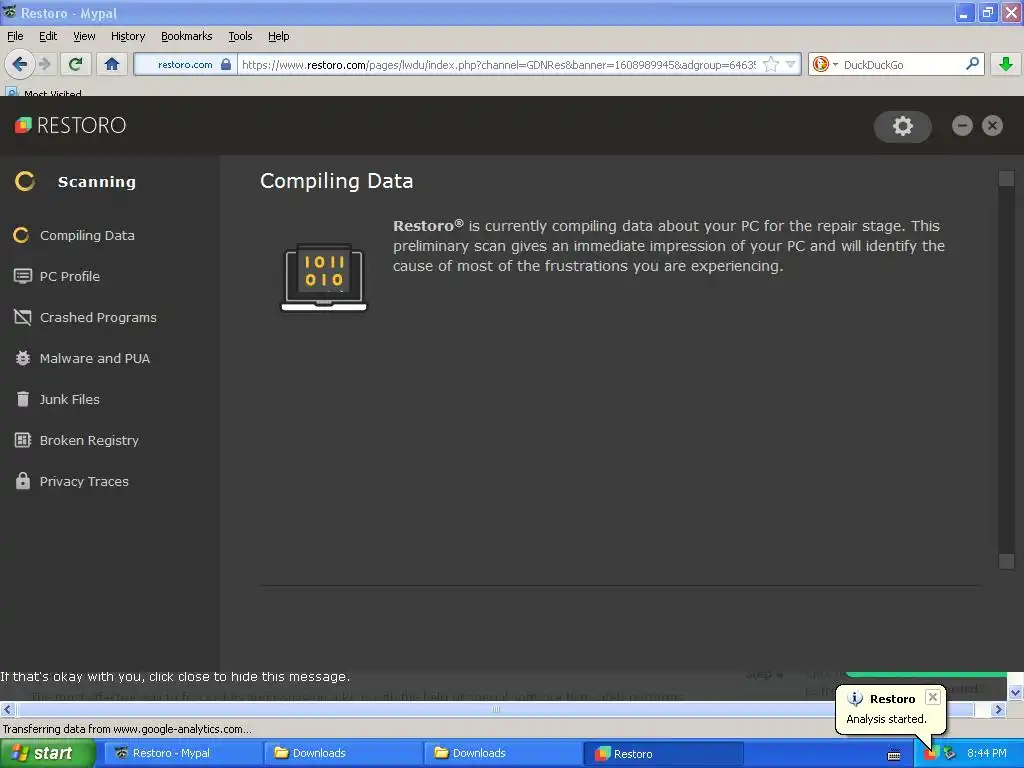Select Junk Files in sidebar
This screenshot has height=768, width=1024.
[69, 399]
